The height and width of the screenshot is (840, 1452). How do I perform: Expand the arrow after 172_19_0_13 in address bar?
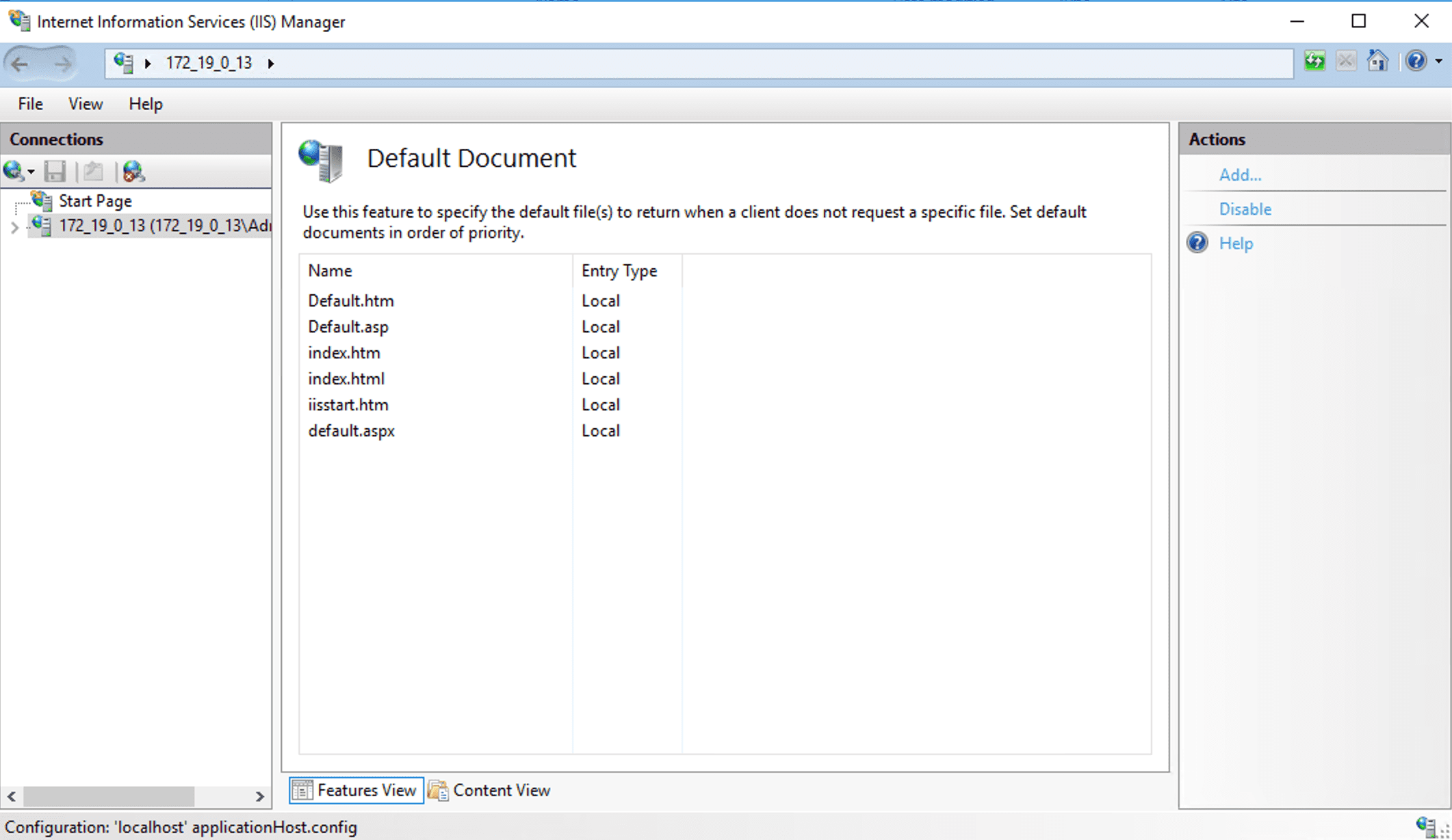tap(271, 64)
